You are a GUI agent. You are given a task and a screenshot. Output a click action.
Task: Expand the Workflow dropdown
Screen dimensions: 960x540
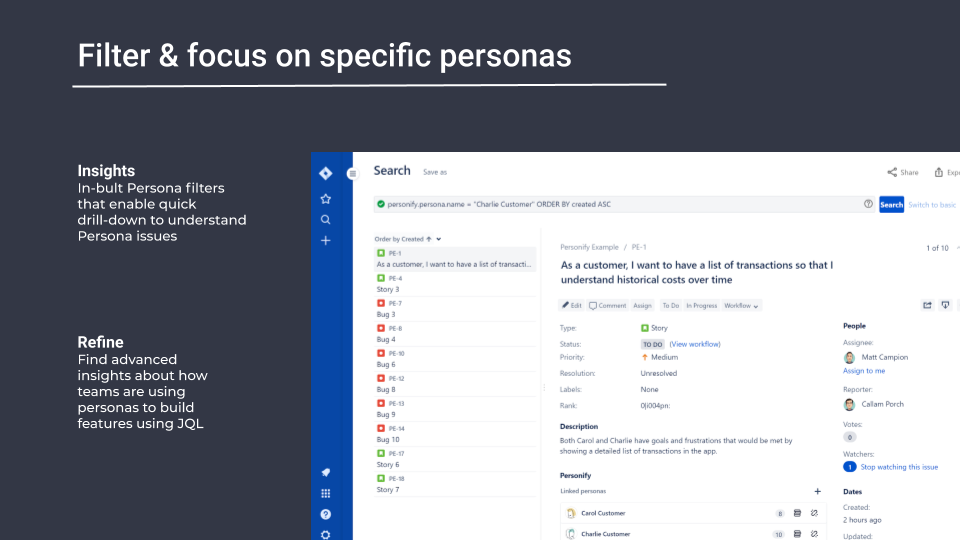click(x=741, y=306)
